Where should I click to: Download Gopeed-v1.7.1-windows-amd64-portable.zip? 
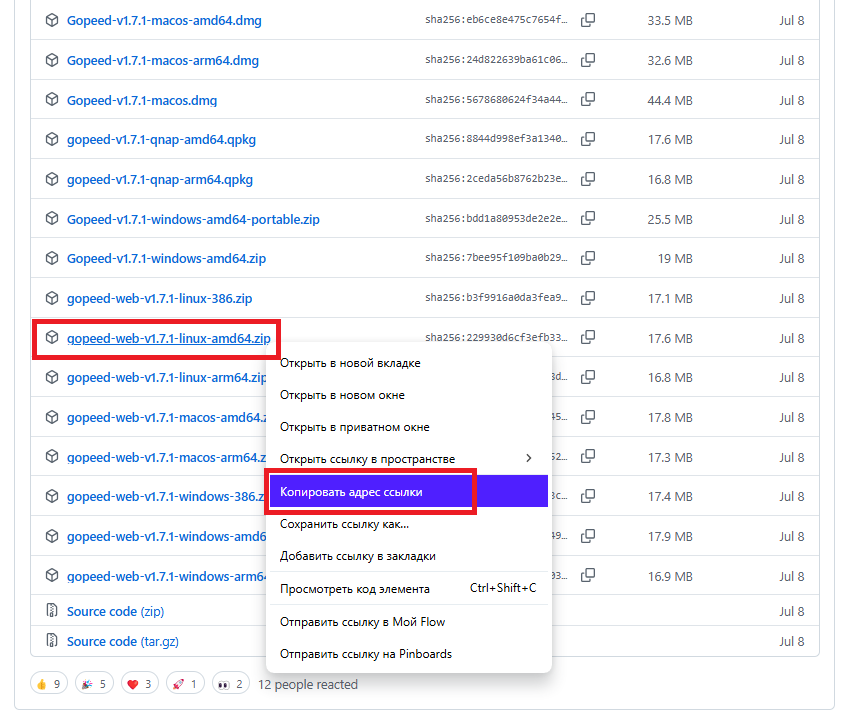[193, 220]
